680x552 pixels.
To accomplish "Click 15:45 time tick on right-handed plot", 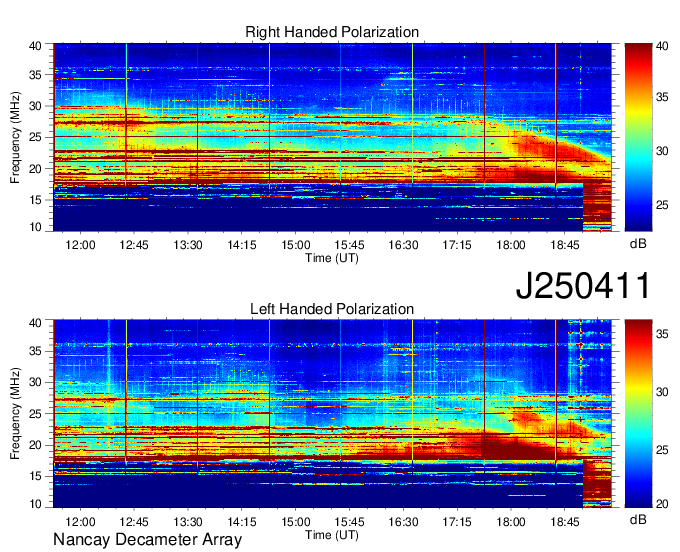I will coord(350,245).
